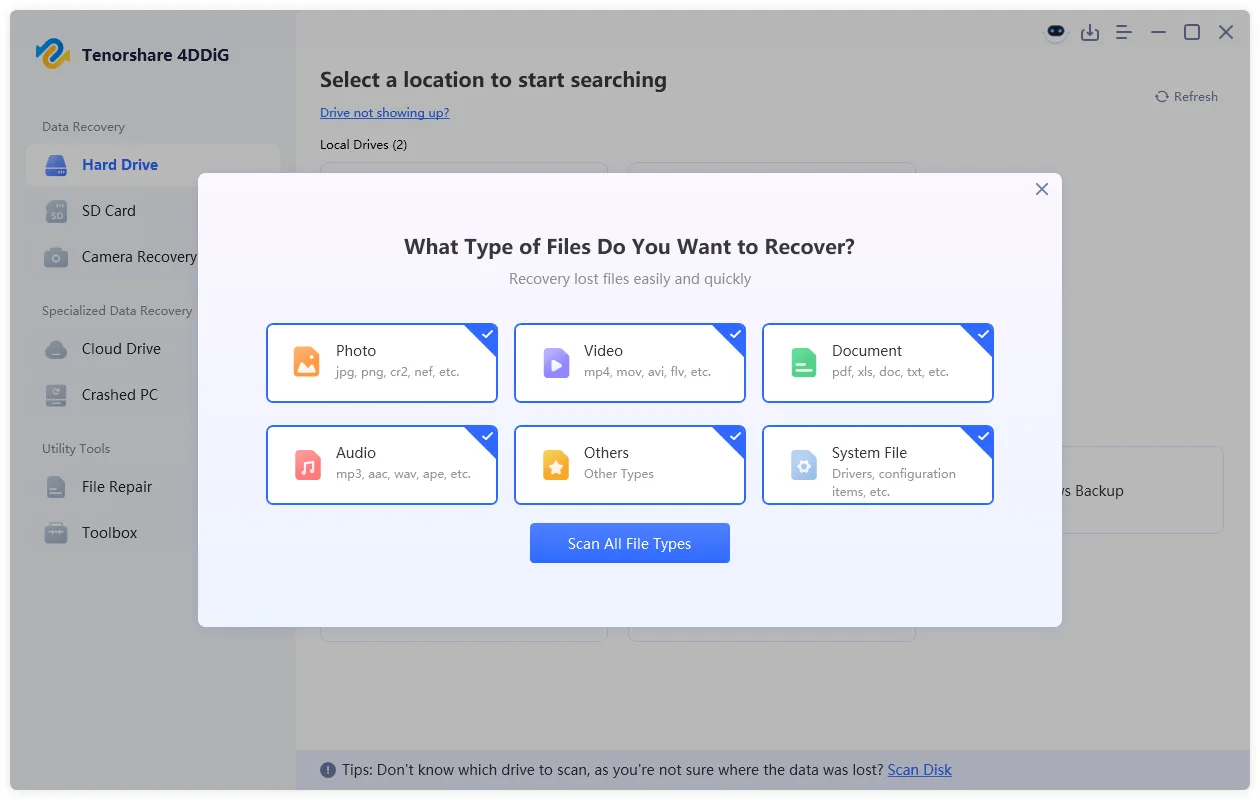
Task: Open the AI assistant robot icon
Action: [1055, 32]
